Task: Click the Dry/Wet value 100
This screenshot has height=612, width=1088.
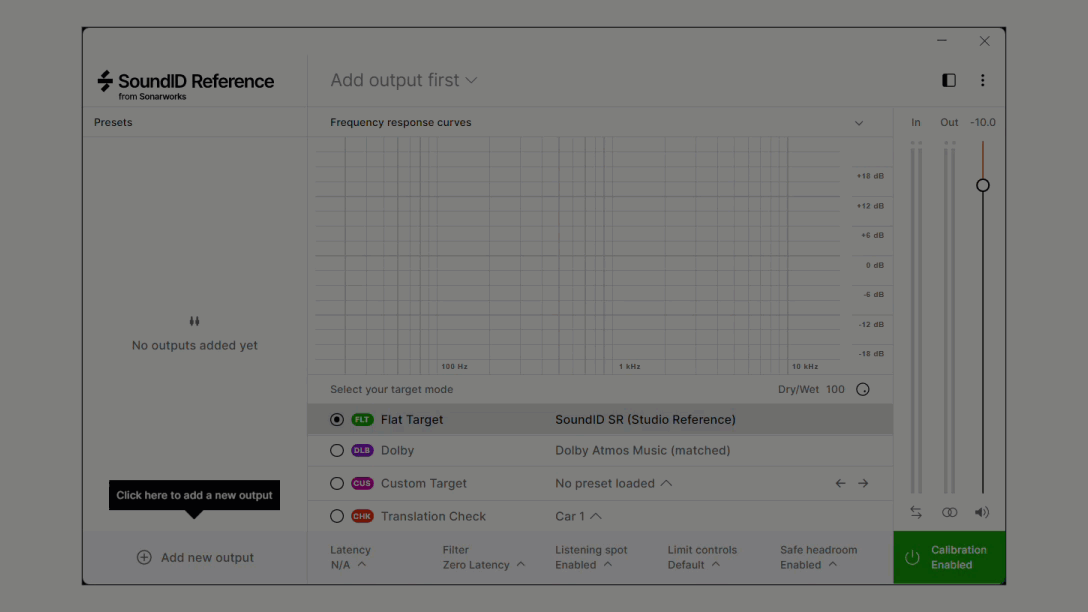Action: tap(835, 389)
